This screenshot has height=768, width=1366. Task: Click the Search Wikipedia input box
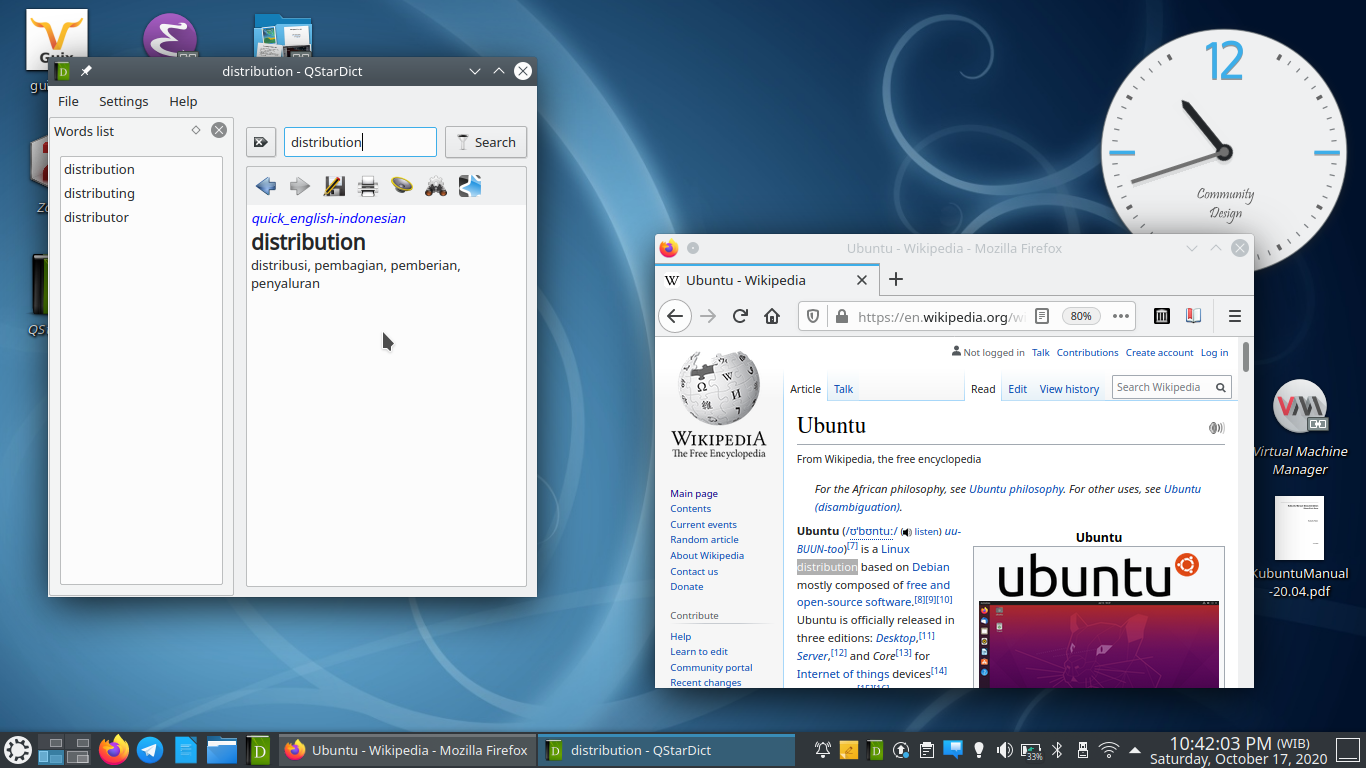tap(1161, 387)
